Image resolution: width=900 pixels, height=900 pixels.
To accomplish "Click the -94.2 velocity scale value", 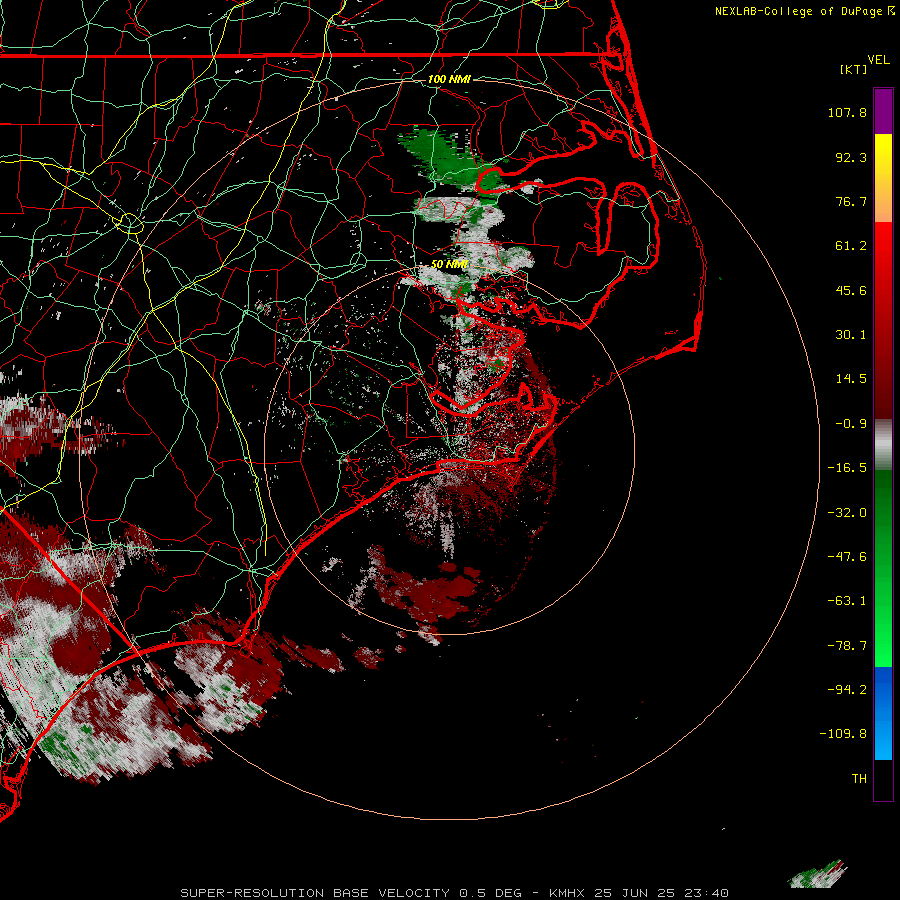I will click(847, 690).
